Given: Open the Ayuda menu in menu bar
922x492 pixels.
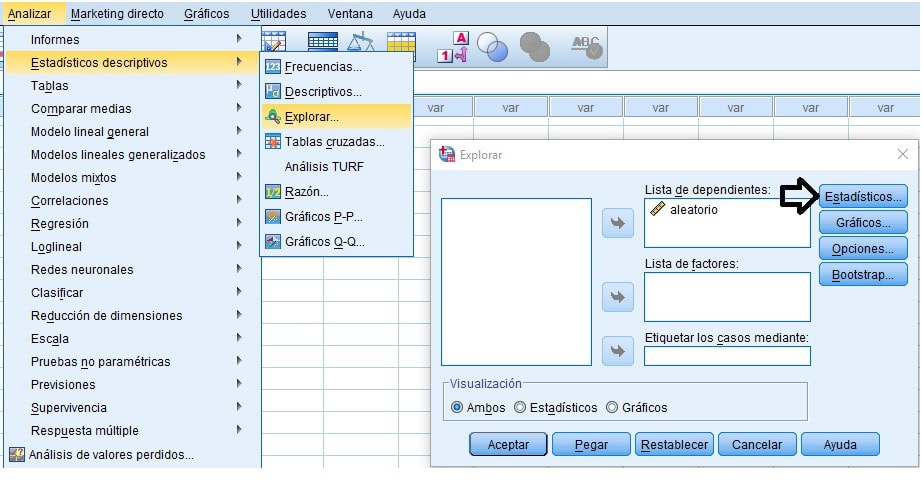Looking at the screenshot, I should click(x=409, y=14).
